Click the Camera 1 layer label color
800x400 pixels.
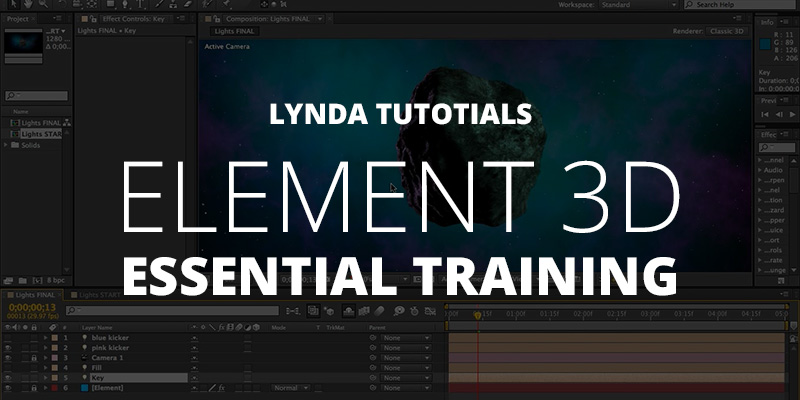tap(55, 358)
